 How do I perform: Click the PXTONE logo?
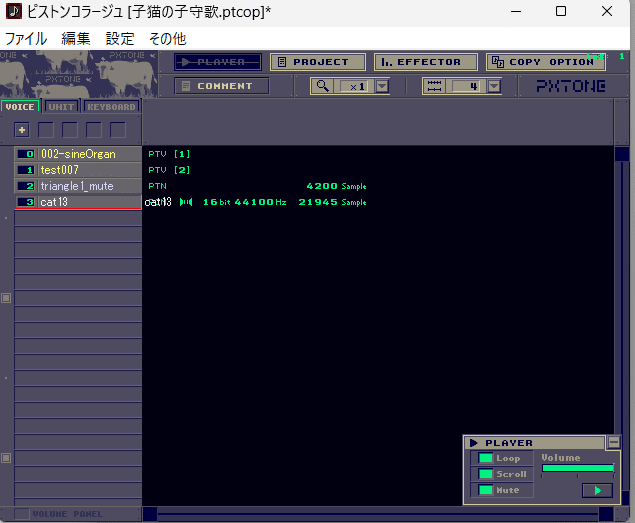571,86
